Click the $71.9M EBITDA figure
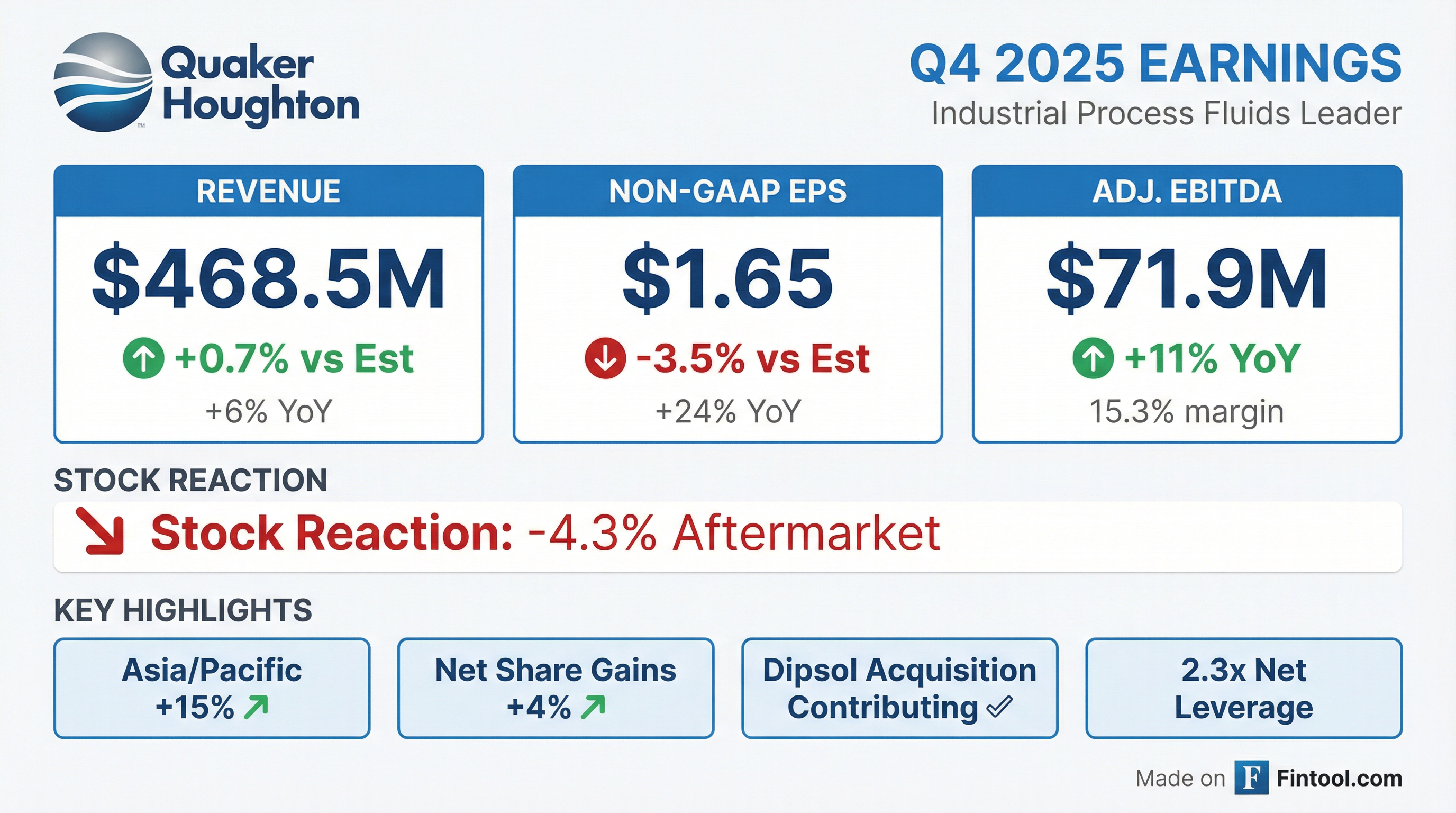 [x=1186, y=279]
